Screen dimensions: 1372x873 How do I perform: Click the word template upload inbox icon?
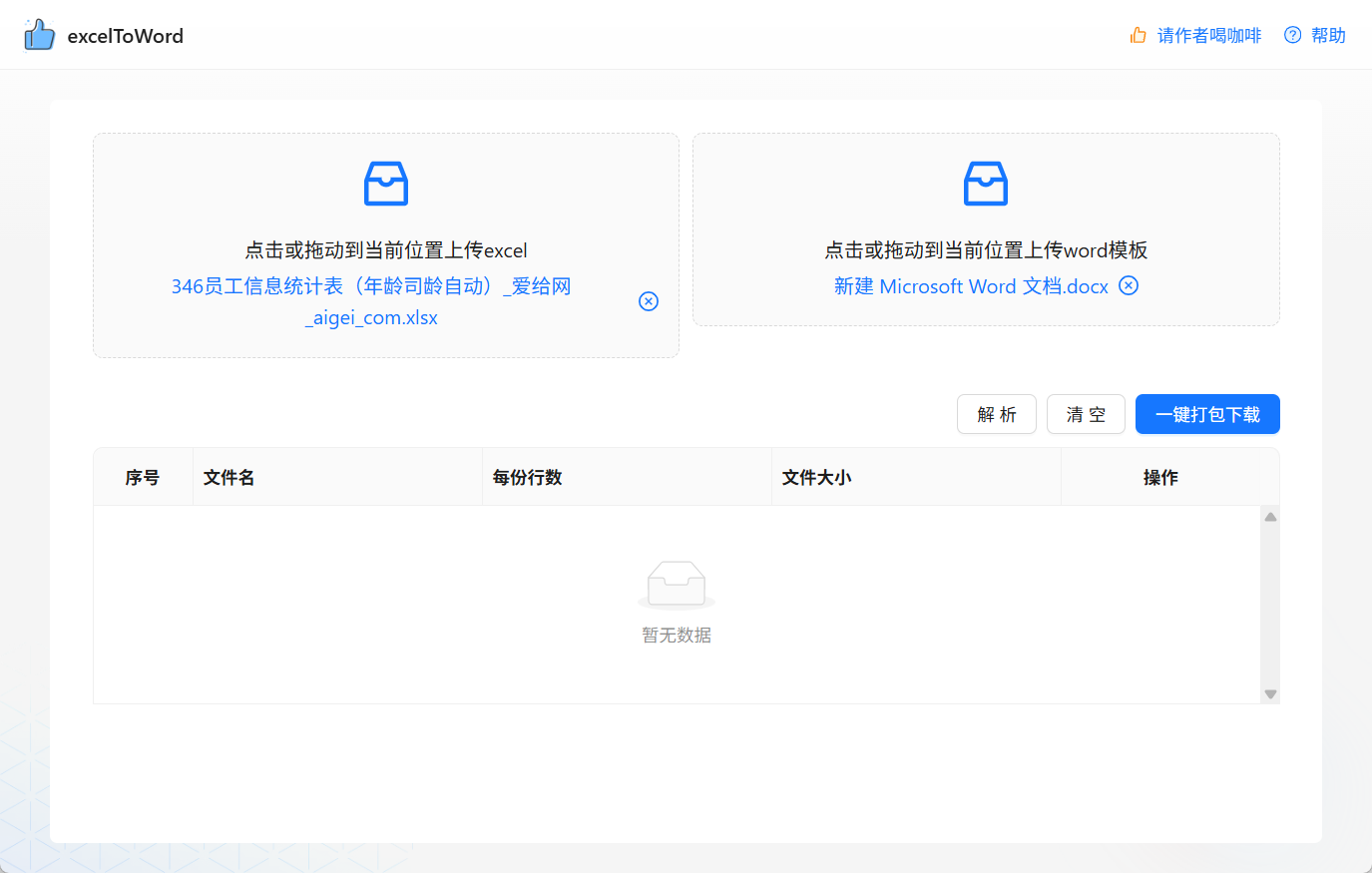[985, 184]
